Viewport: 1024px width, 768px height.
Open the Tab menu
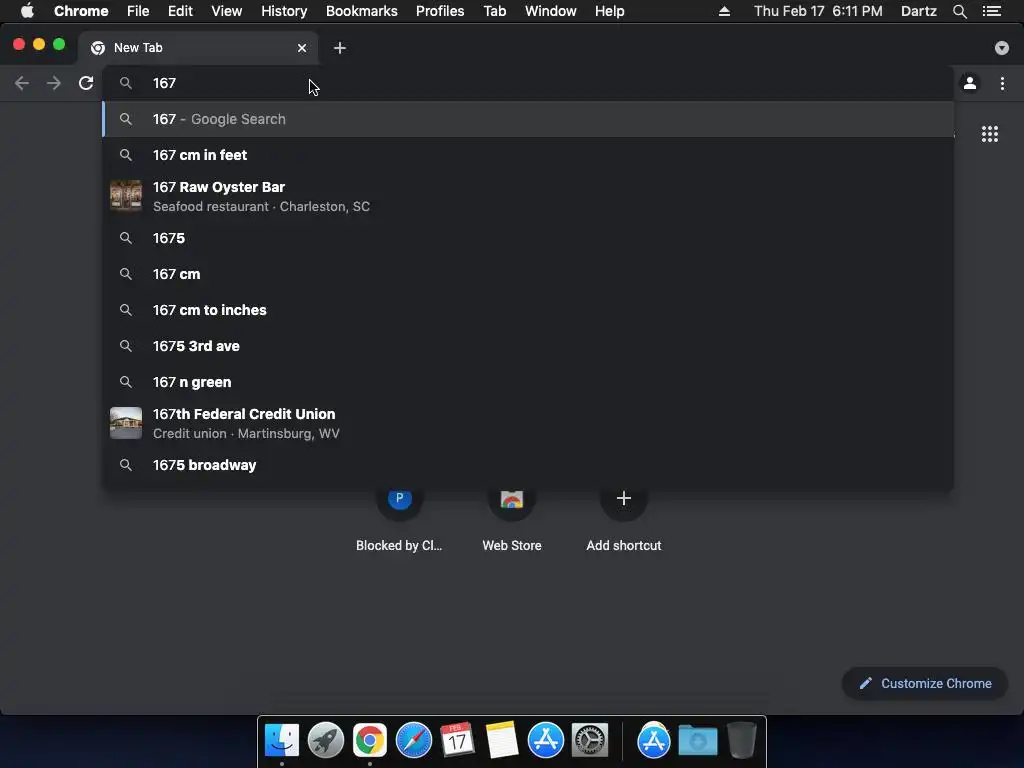click(494, 11)
